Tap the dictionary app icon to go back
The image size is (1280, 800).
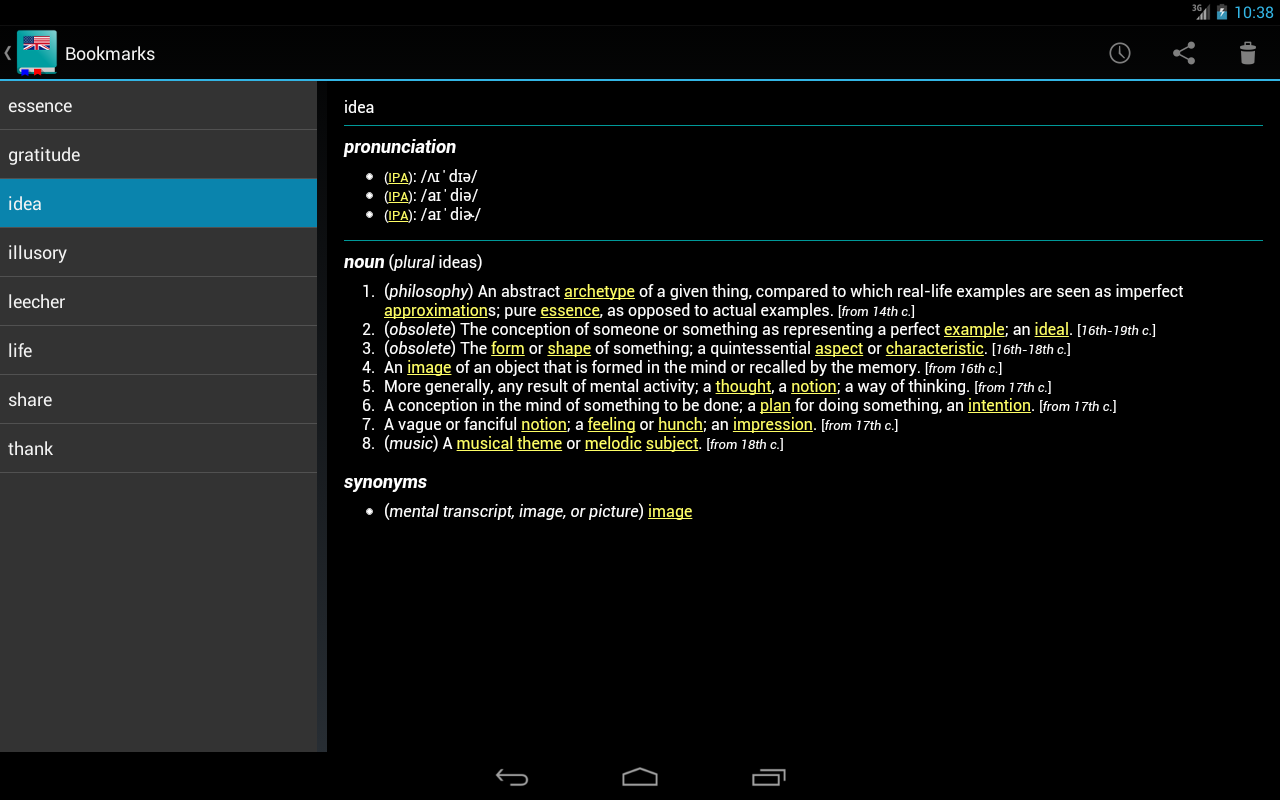coord(37,53)
